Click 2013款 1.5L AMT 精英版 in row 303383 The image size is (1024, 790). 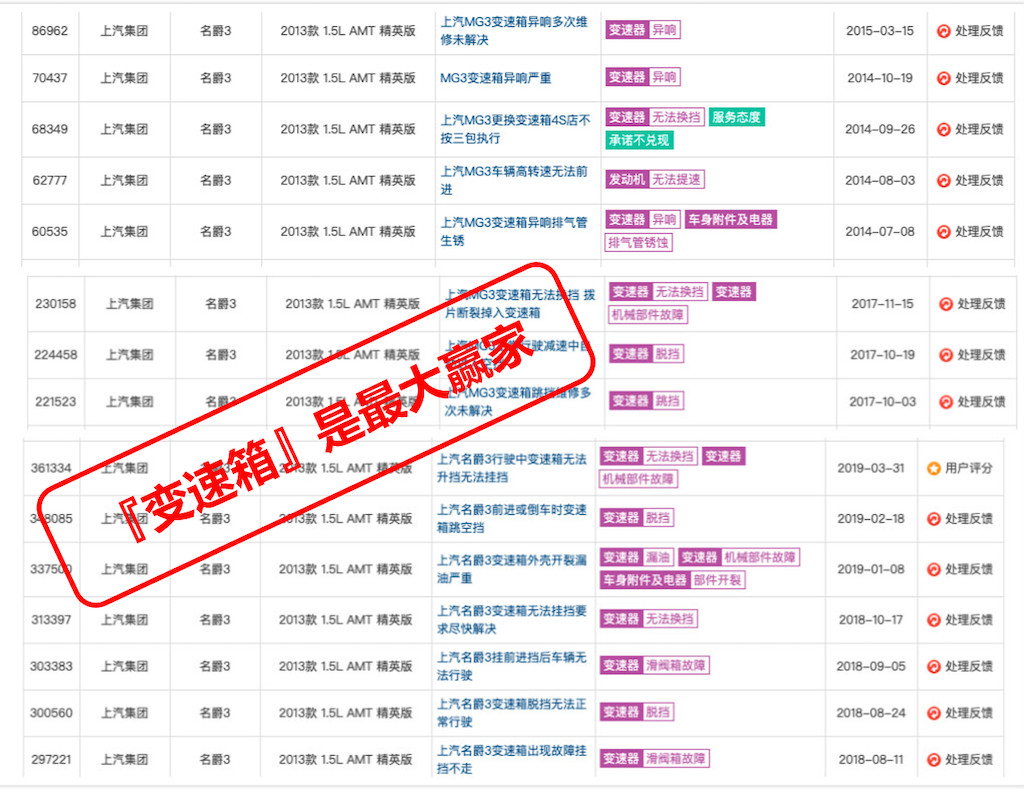click(x=345, y=666)
